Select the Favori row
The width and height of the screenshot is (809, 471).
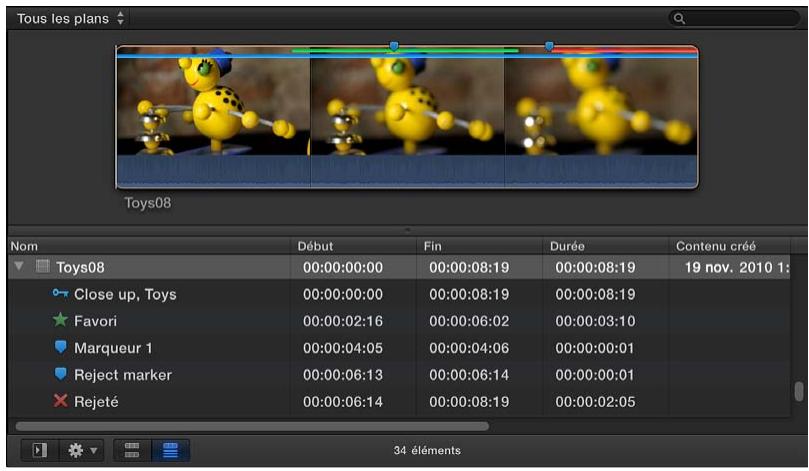399,321
